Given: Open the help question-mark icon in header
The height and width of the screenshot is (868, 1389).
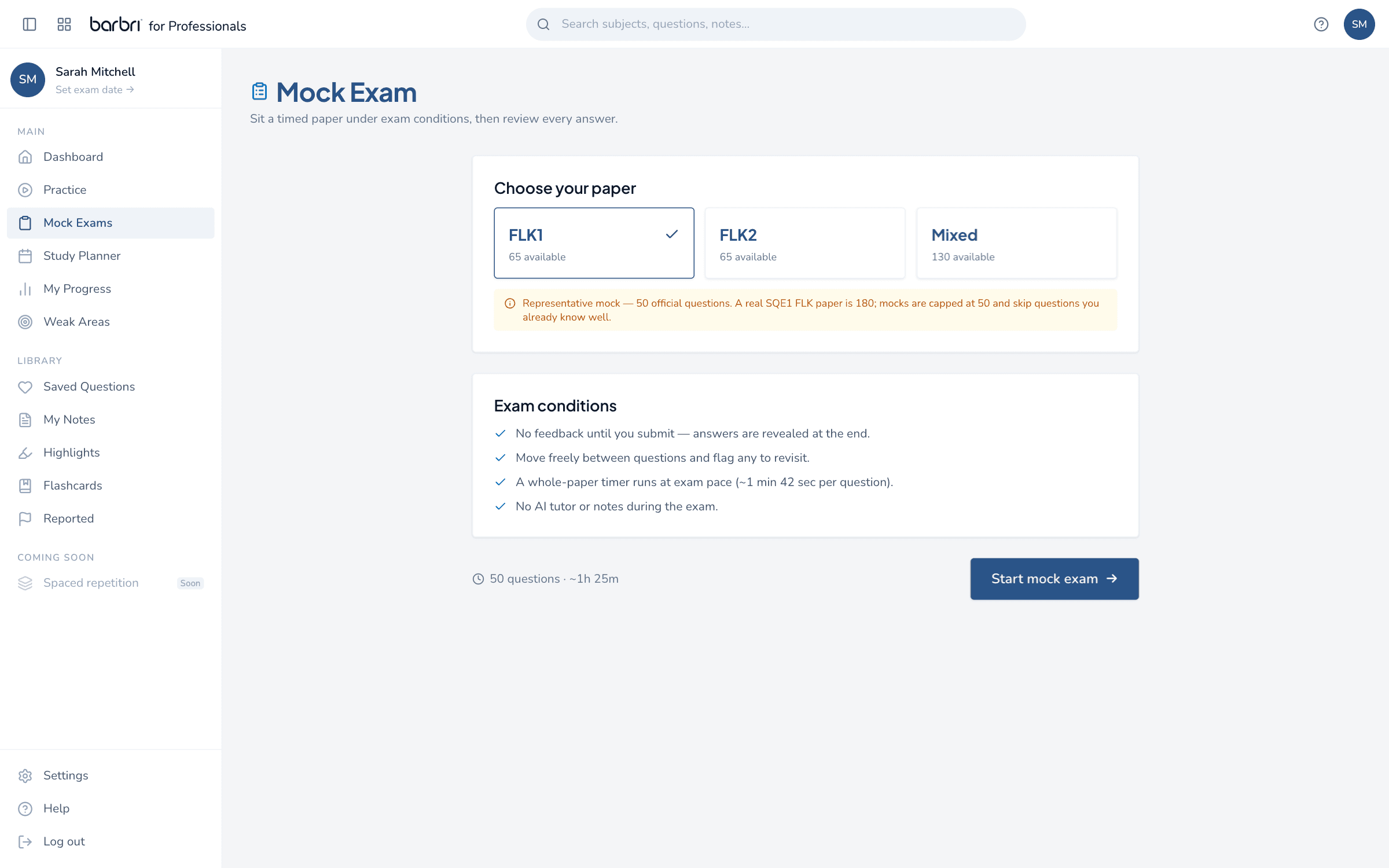Looking at the screenshot, I should [1321, 24].
